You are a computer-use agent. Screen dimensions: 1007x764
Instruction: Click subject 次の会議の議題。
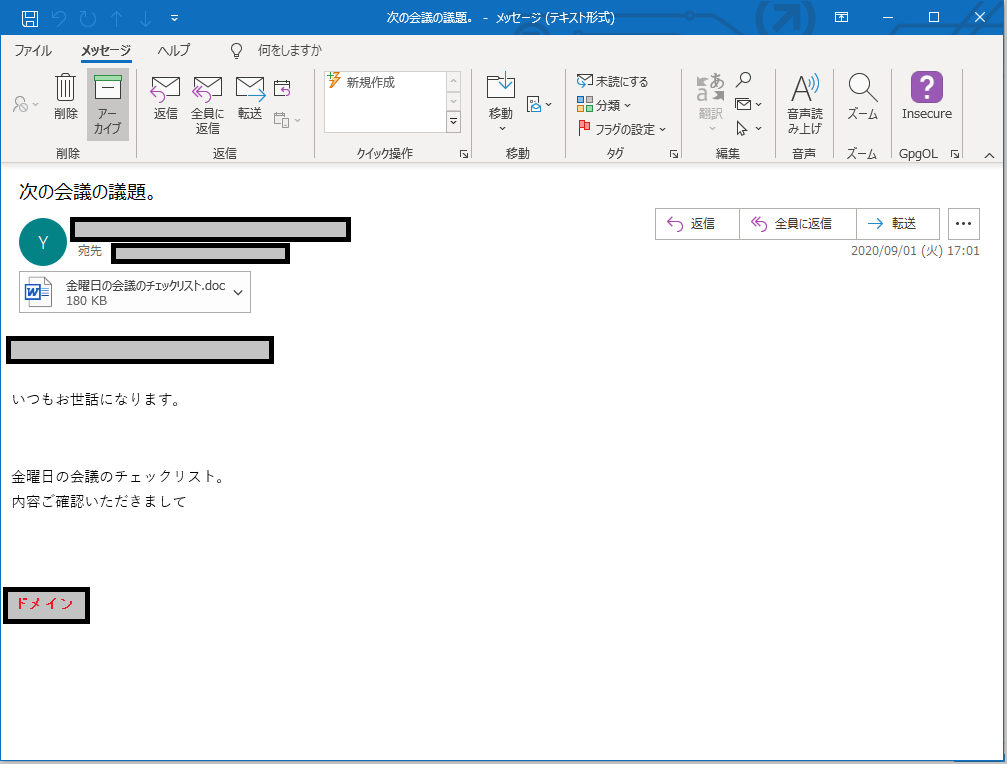tap(88, 192)
